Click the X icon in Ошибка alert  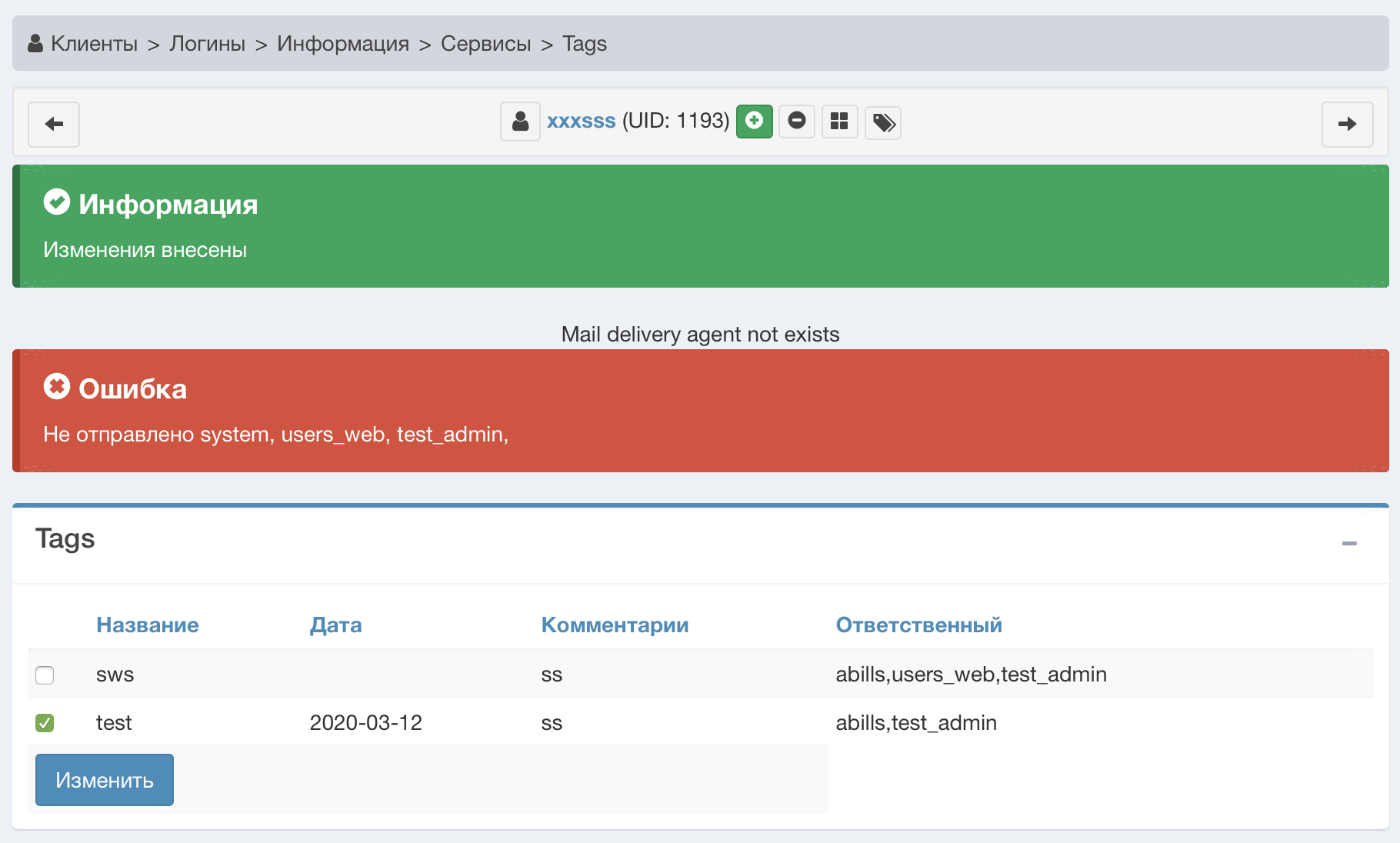click(57, 387)
